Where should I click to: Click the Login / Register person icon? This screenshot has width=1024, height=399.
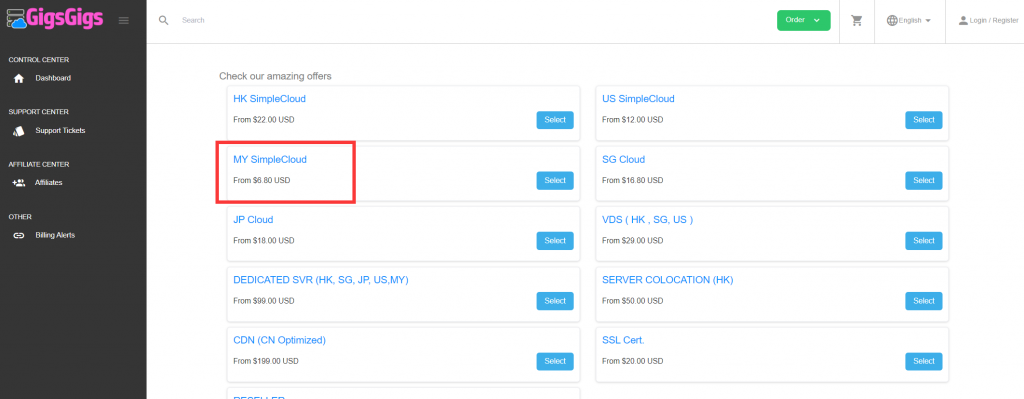coord(963,20)
